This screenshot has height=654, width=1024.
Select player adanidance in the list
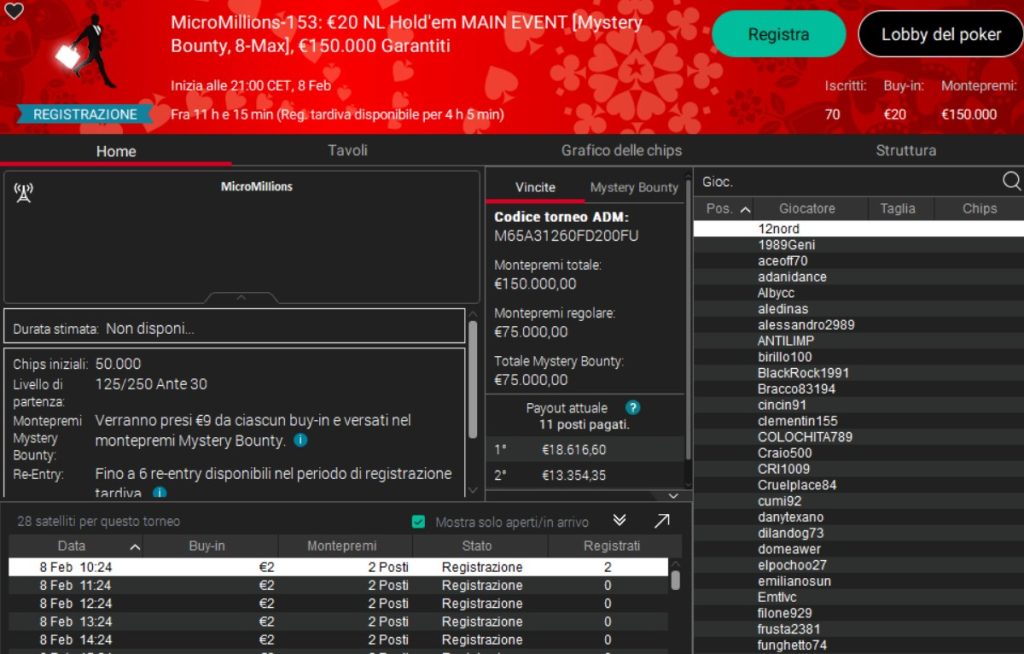859,276
